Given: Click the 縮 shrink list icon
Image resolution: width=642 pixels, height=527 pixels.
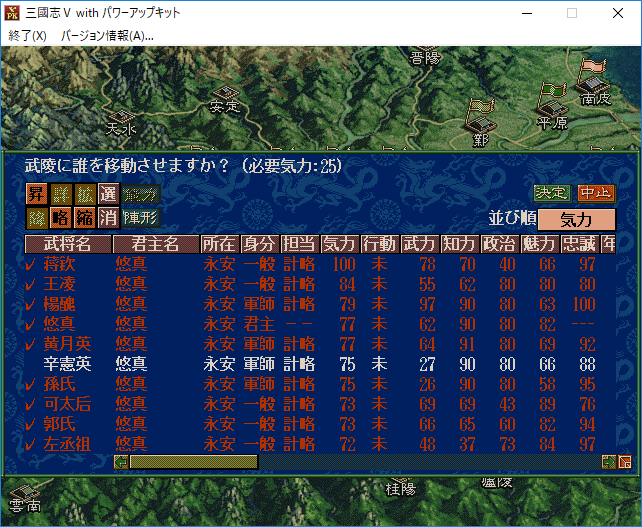Looking at the screenshot, I should pyautogui.click(x=85, y=216).
